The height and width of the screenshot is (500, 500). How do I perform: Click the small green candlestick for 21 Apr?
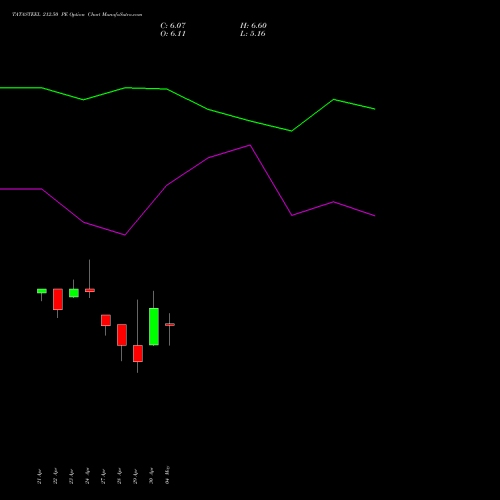(x=42, y=291)
